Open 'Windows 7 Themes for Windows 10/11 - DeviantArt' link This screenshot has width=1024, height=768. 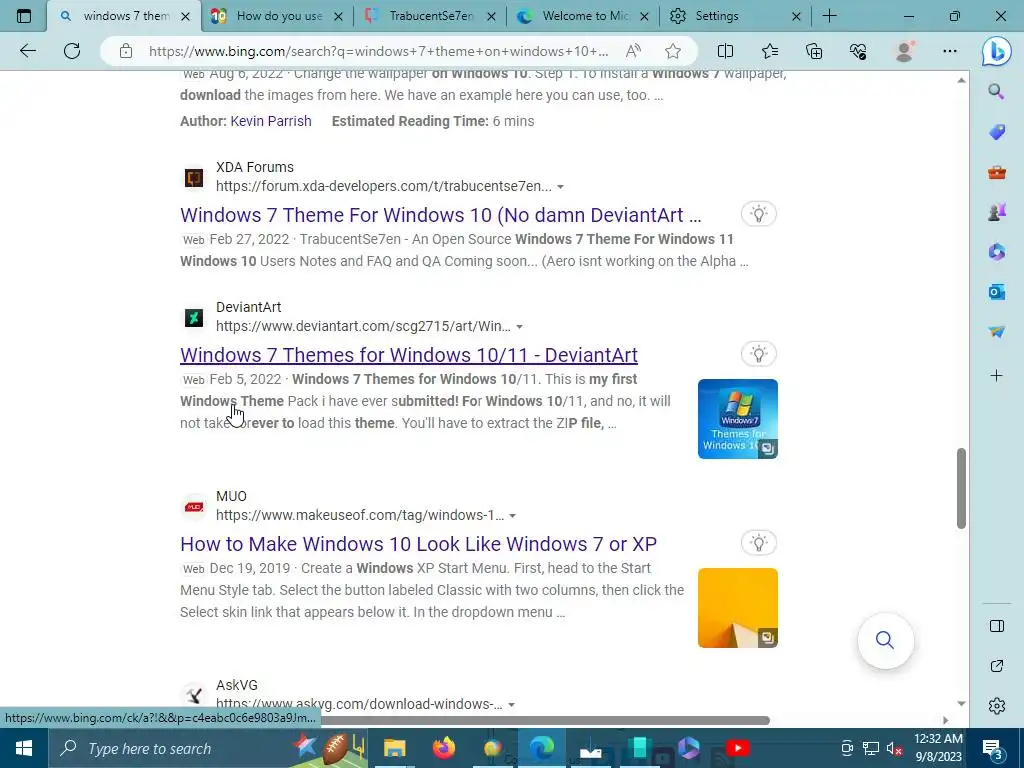pyautogui.click(x=409, y=355)
